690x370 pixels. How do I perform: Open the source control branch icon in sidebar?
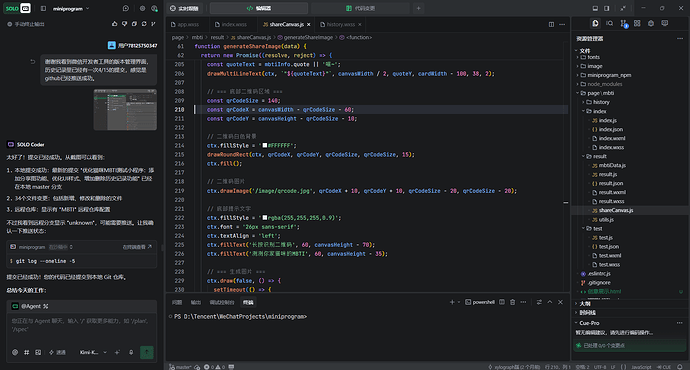click(x=623, y=23)
